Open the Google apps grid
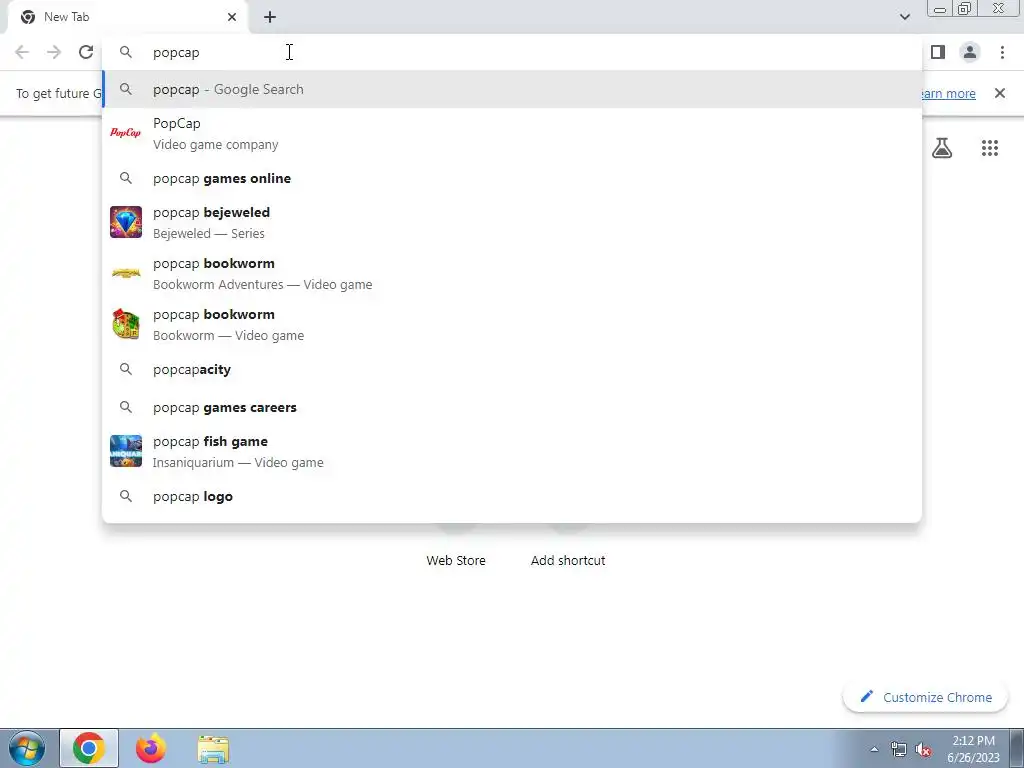 pyautogui.click(x=990, y=148)
